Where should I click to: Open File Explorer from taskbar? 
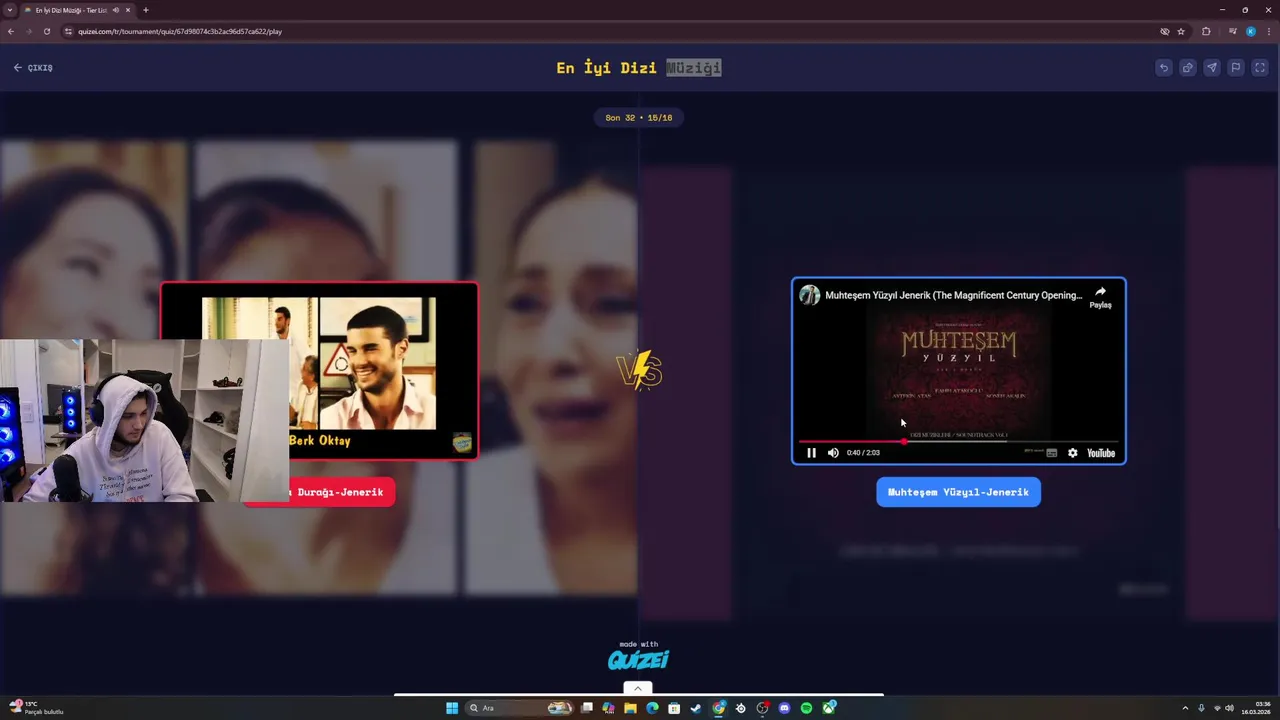(630, 708)
